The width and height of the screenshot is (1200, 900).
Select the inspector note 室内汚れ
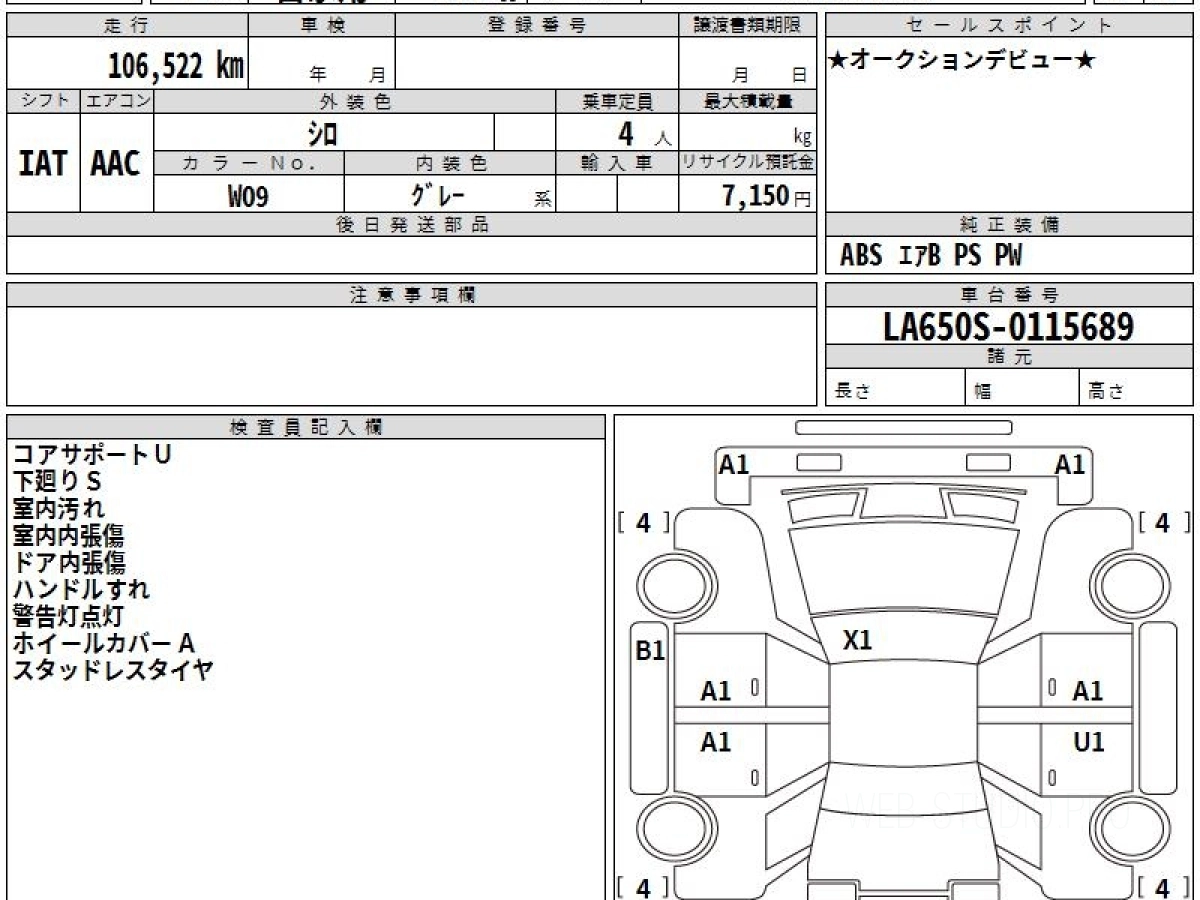coord(59,508)
